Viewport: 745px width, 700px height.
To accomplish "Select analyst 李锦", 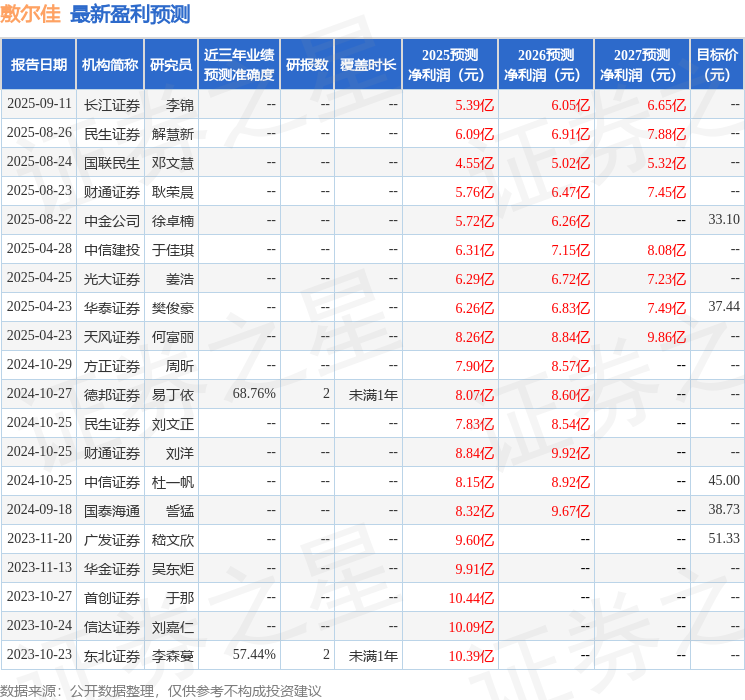I will coord(180,105).
